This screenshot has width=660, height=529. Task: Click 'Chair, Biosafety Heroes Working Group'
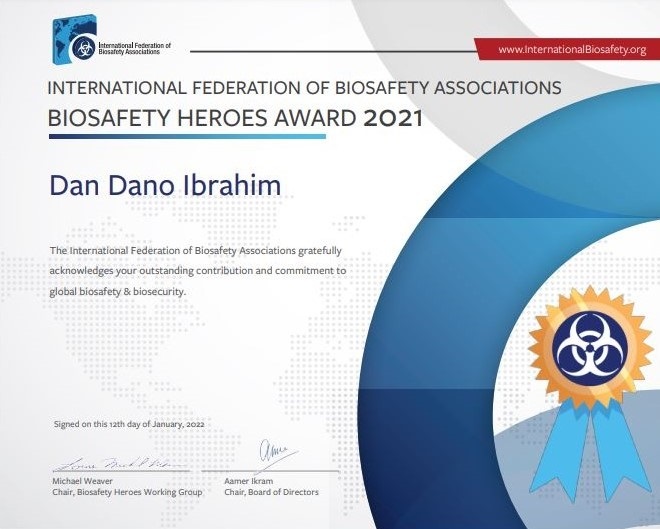127,492
